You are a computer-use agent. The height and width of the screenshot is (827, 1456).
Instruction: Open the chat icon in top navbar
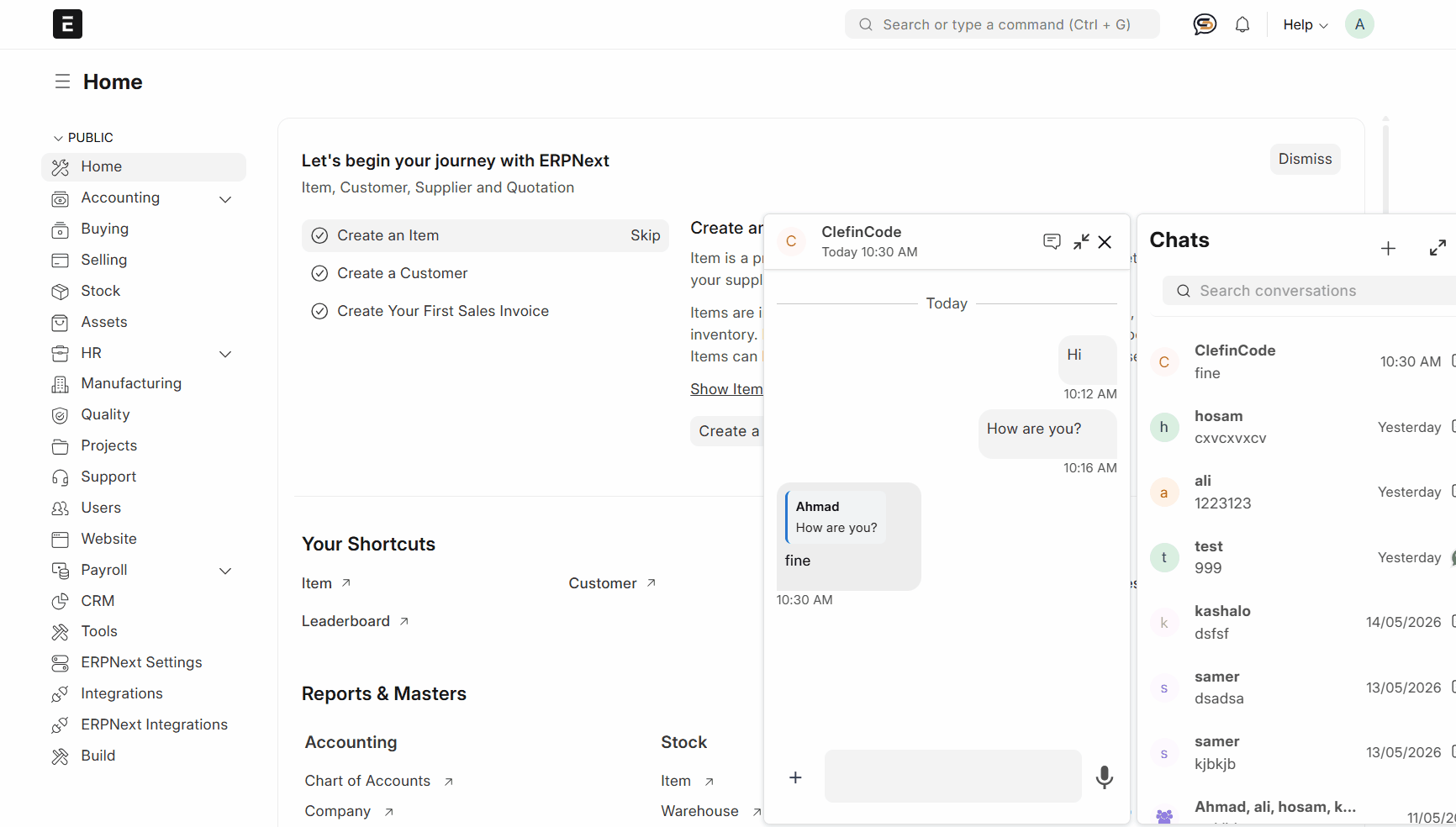click(x=1205, y=24)
